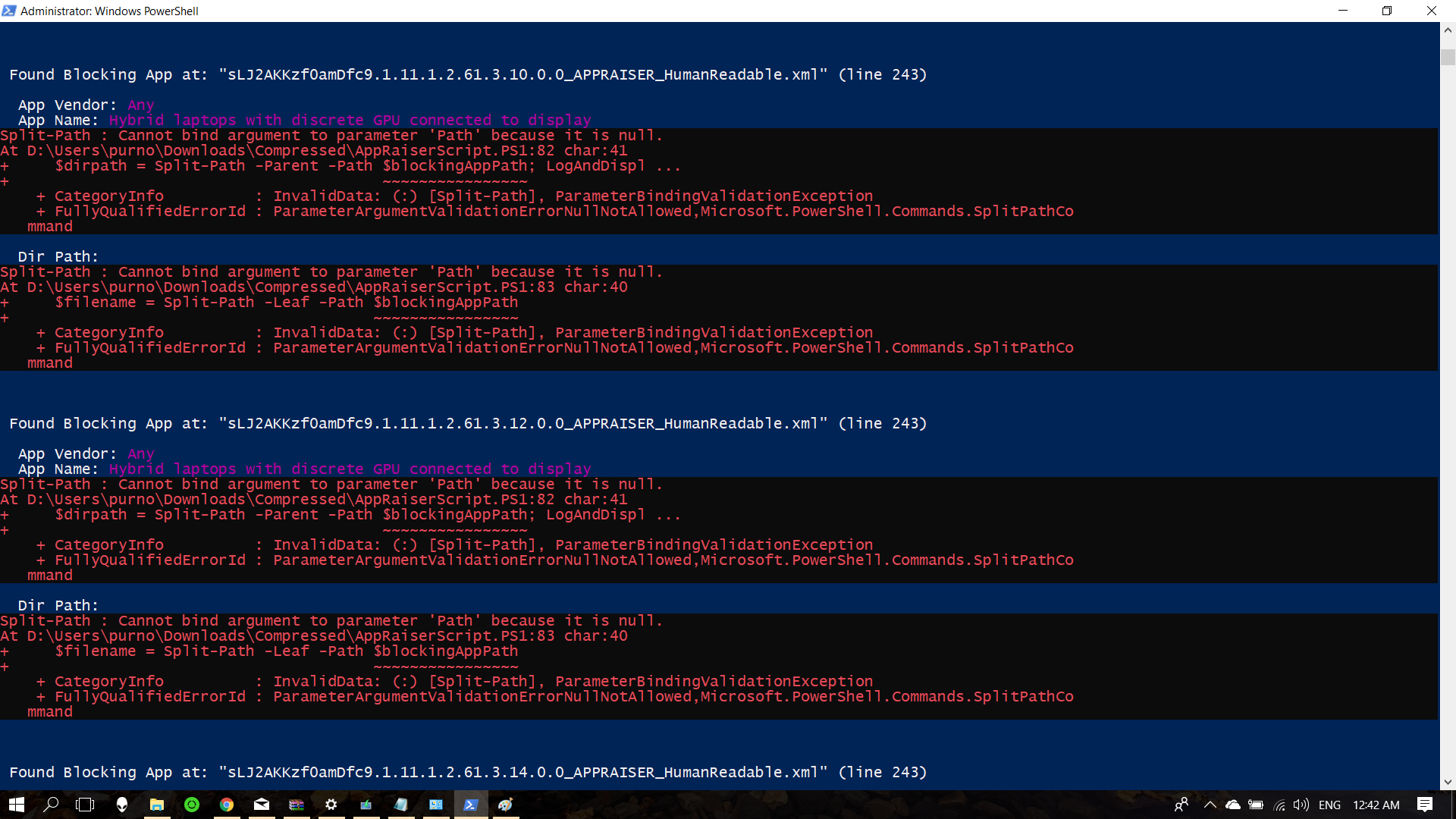Switch to Google Chrome in taskbar
1456x819 pixels.
pos(226,805)
